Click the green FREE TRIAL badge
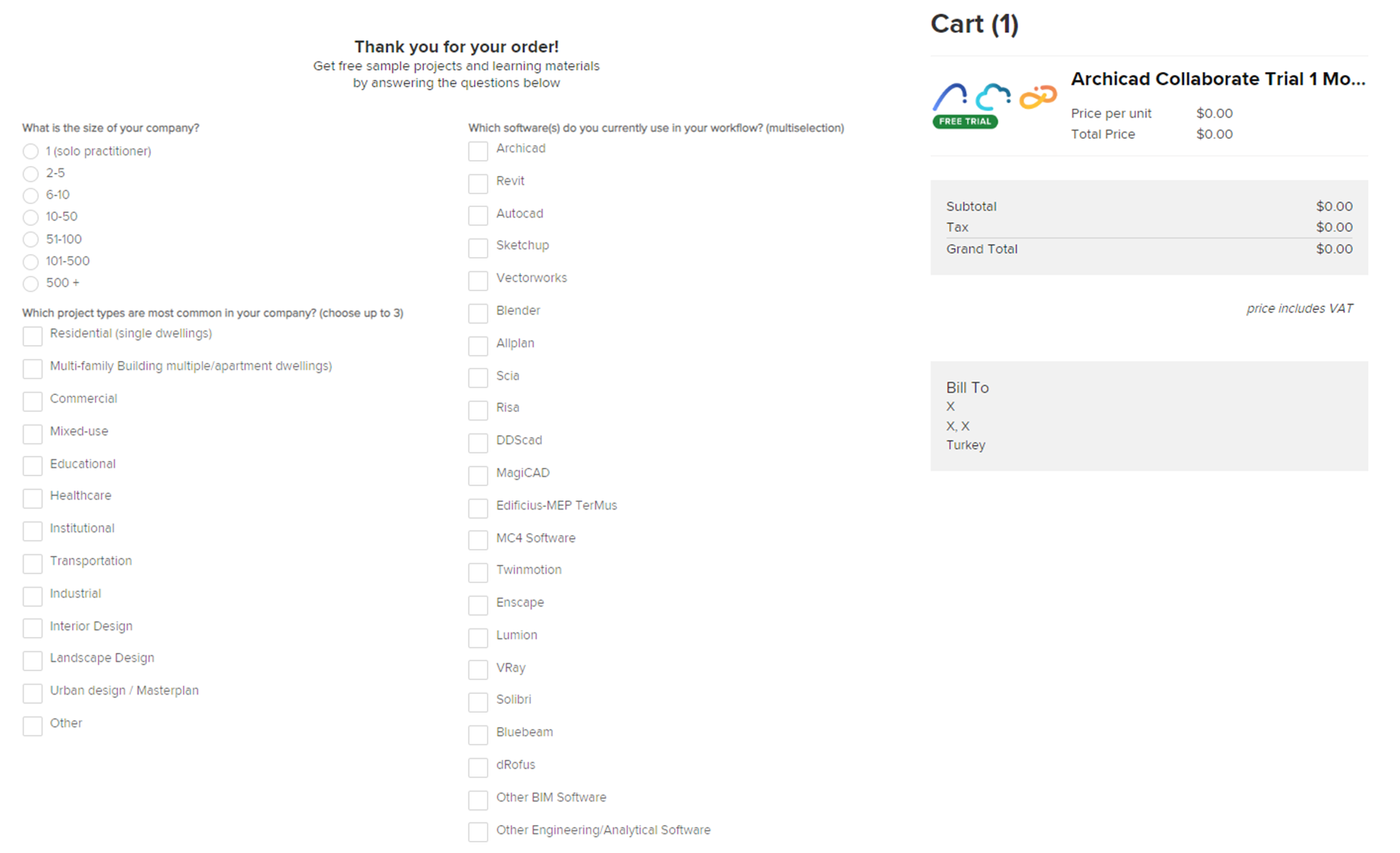Image resolution: width=1400 pixels, height=853 pixels. (965, 121)
